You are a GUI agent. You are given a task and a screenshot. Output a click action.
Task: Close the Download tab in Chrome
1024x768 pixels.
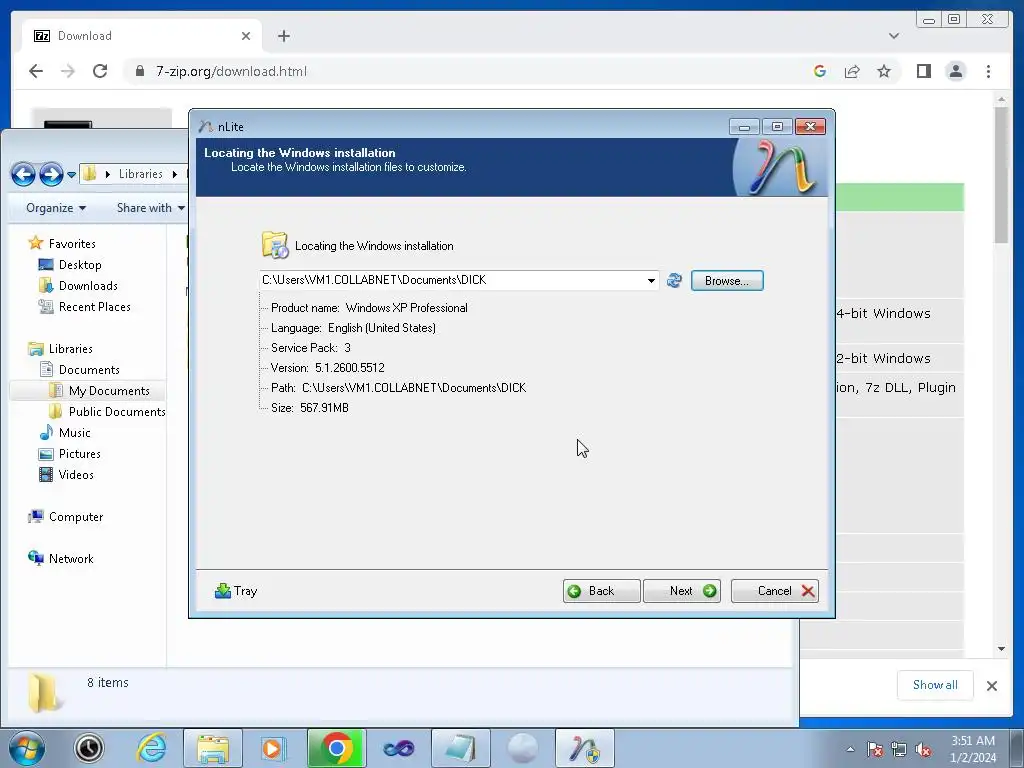click(x=246, y=36)
